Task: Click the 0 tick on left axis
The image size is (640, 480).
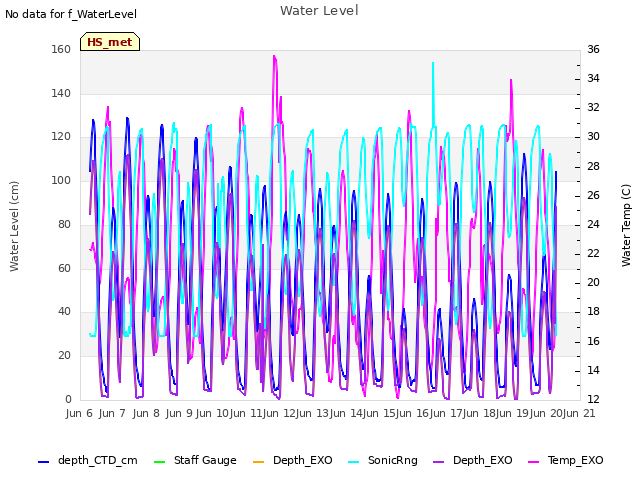Action: click(x=68, y=400)
